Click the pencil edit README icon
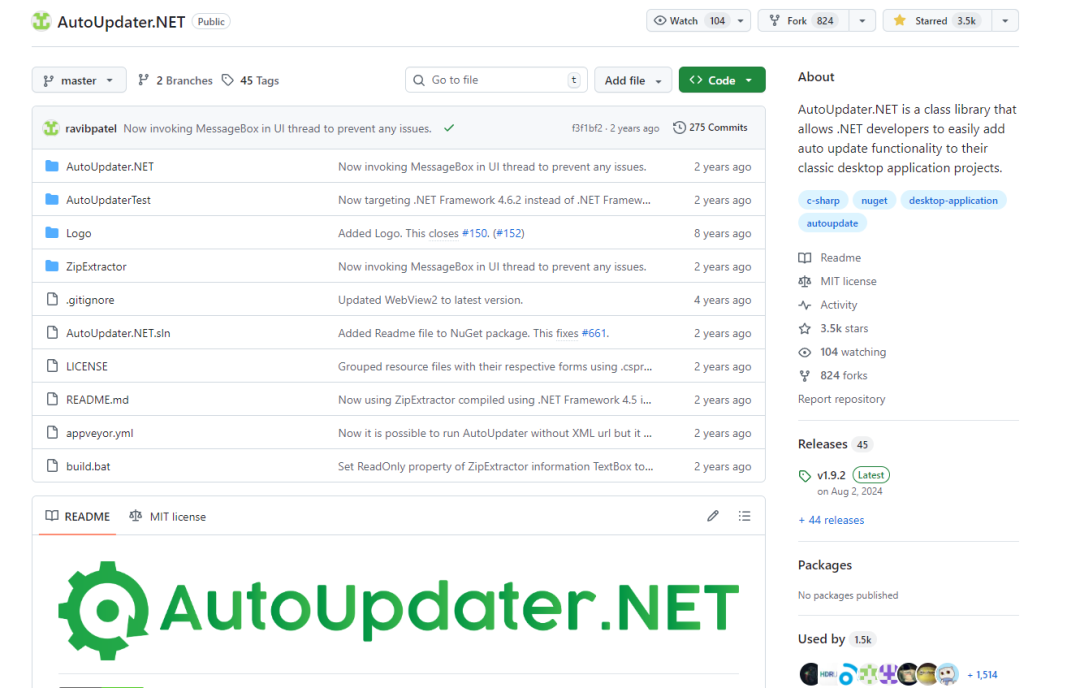Viewport: 1080px width, 688px height. (x=713, y=516)
